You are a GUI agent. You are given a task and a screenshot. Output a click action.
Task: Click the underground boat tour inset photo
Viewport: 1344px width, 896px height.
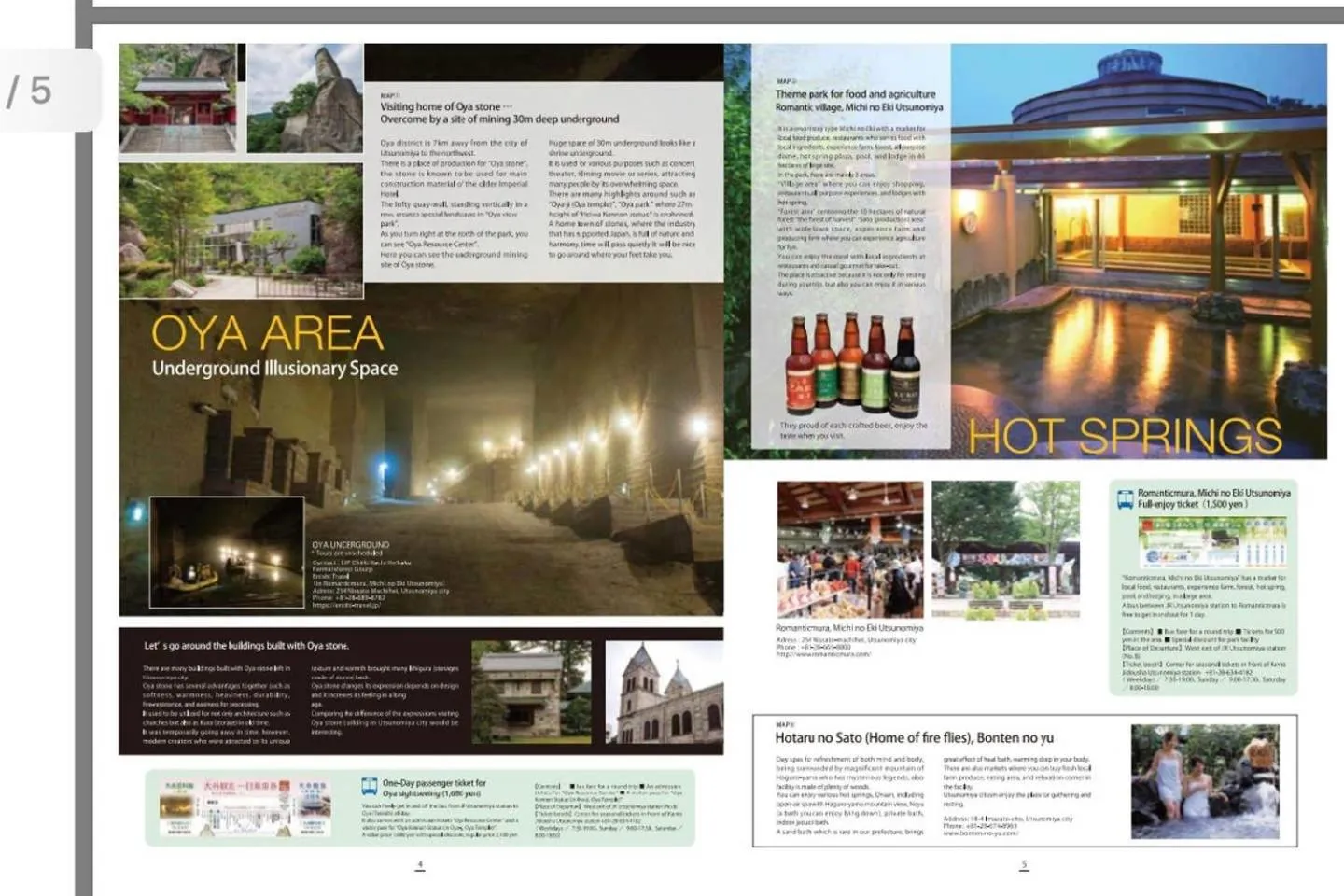227,554
